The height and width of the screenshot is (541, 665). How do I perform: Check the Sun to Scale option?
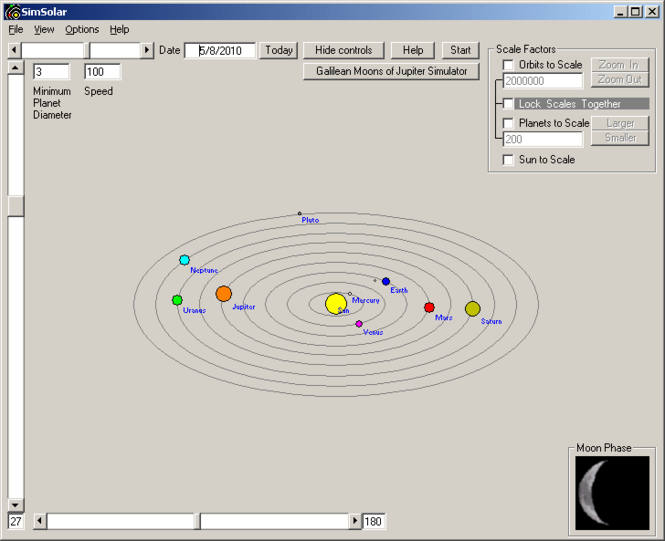click(x=508, y=160)
